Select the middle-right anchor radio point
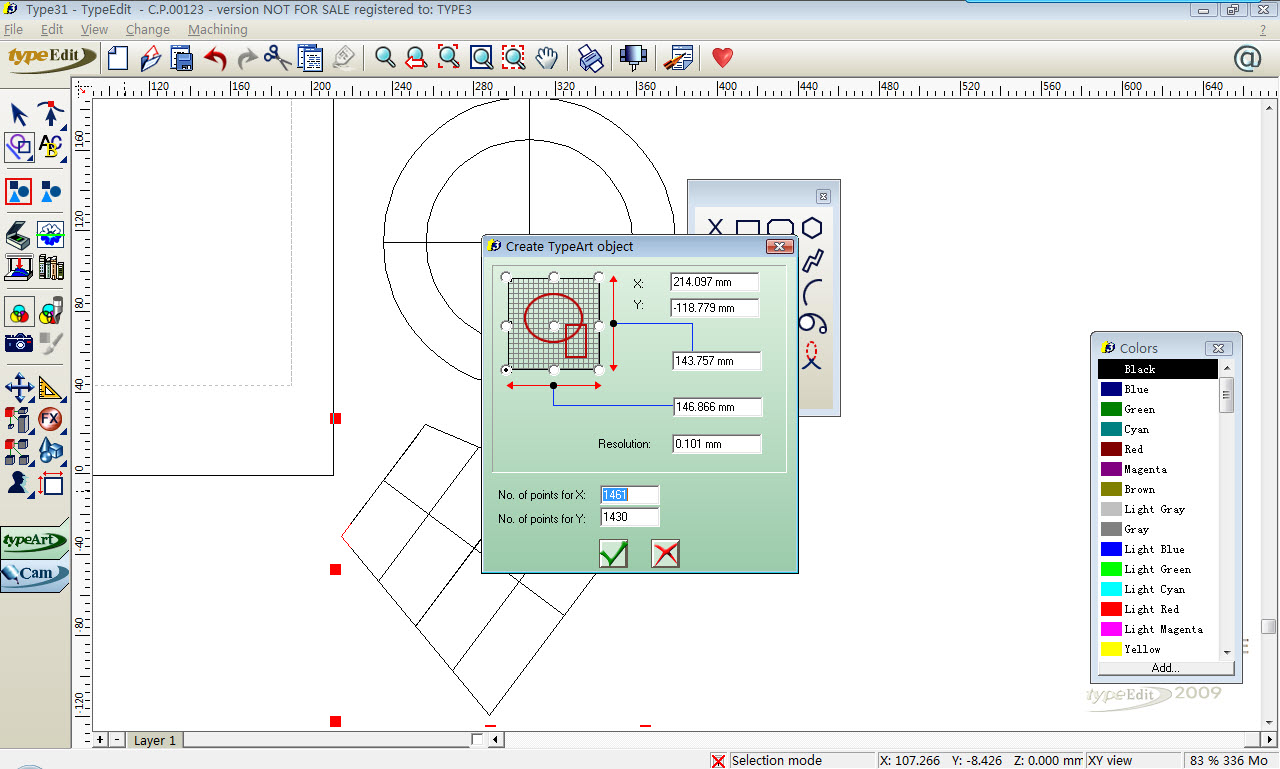 tap(599, 326)
